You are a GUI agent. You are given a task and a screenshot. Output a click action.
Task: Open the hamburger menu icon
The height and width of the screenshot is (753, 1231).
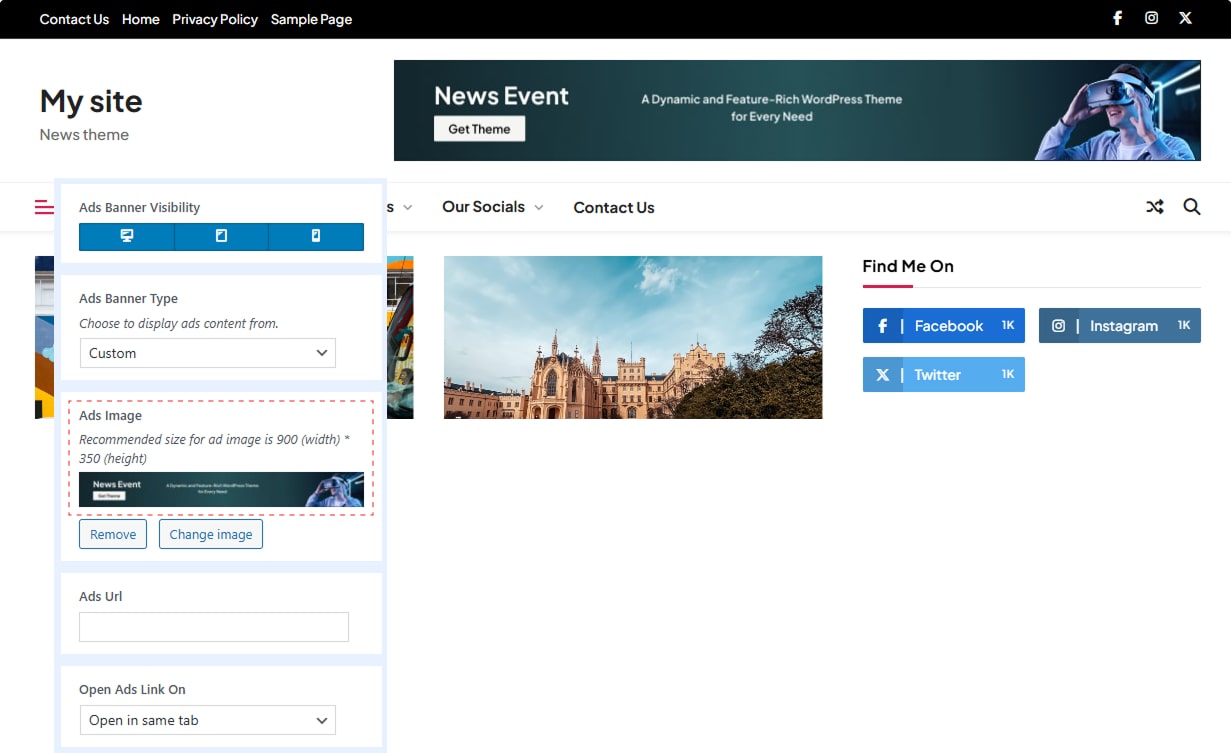click(x=44, y=207)
